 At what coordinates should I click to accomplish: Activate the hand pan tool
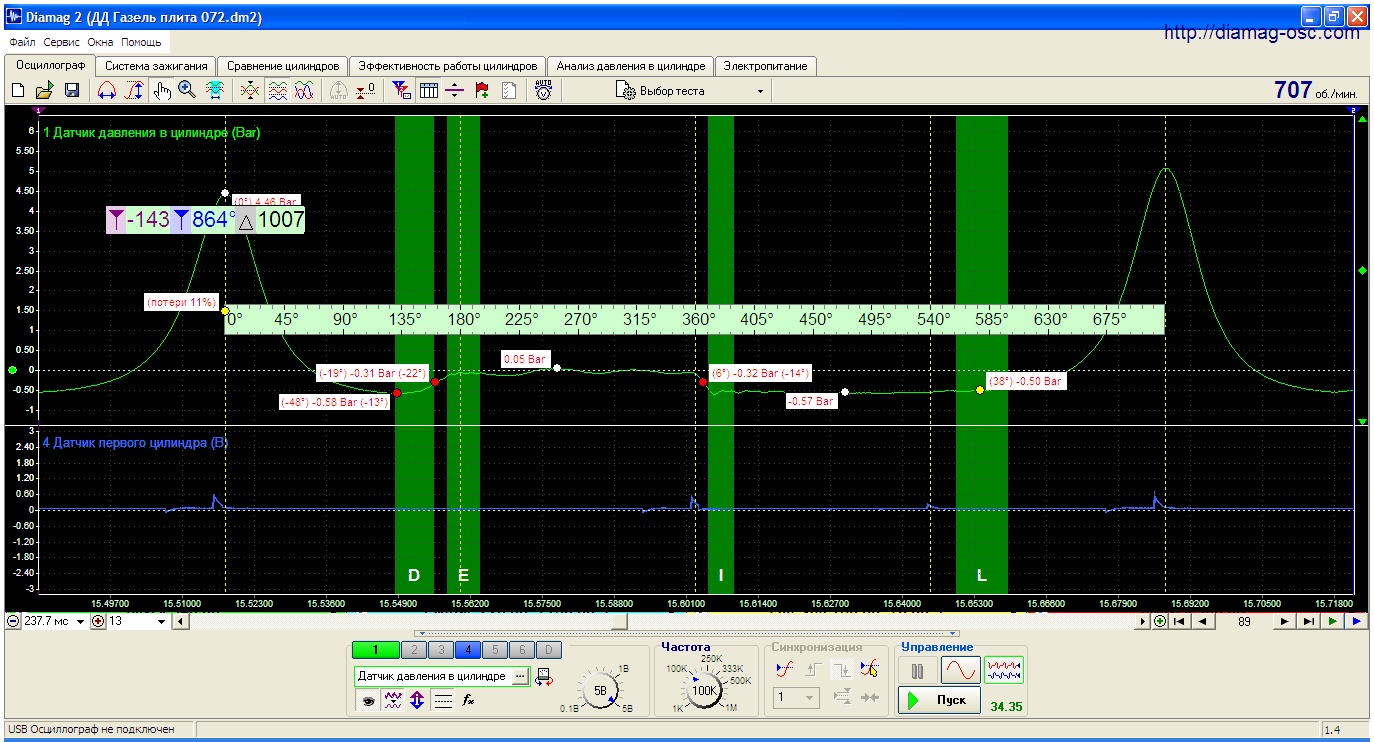pos(161,90)
